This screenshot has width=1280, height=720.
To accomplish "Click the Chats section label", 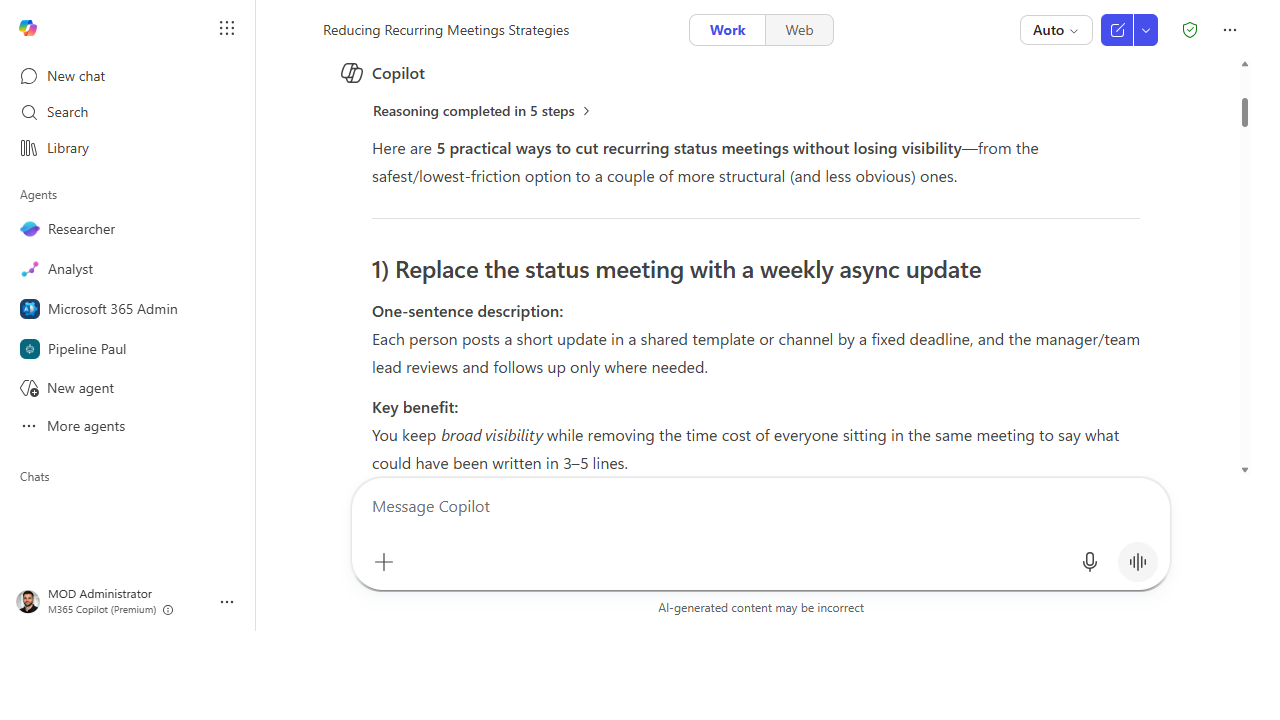I will pyautogui.click(x=35, y=477).
